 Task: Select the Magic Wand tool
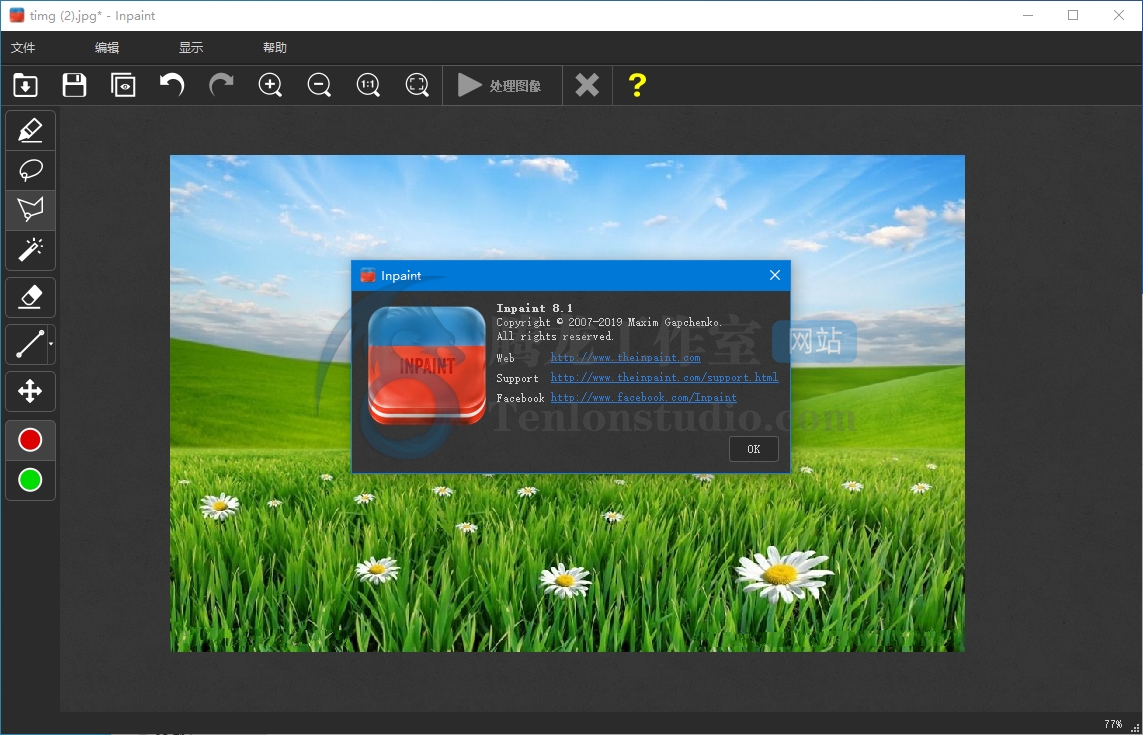click(30, 250)
